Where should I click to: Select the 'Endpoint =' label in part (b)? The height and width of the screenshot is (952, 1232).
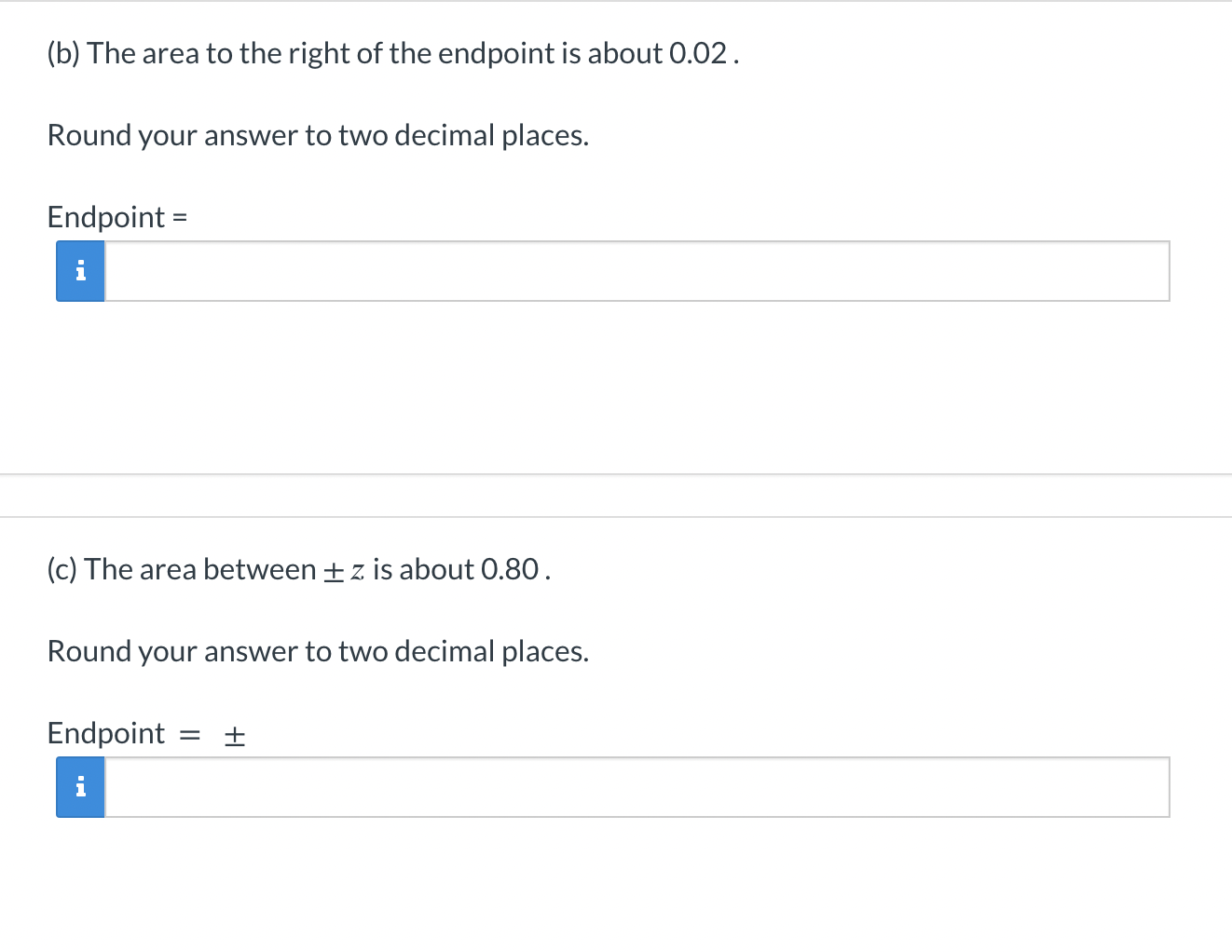(x=116, y=217)
